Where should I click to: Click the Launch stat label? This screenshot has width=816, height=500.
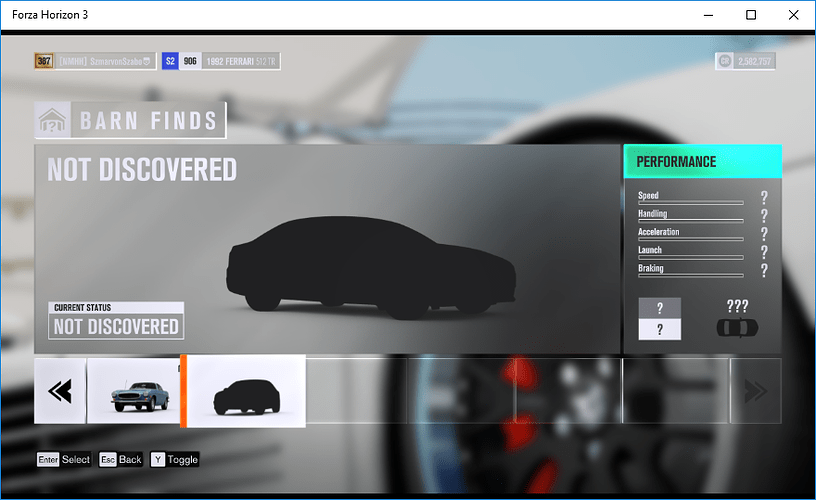[x=650, y=250]
